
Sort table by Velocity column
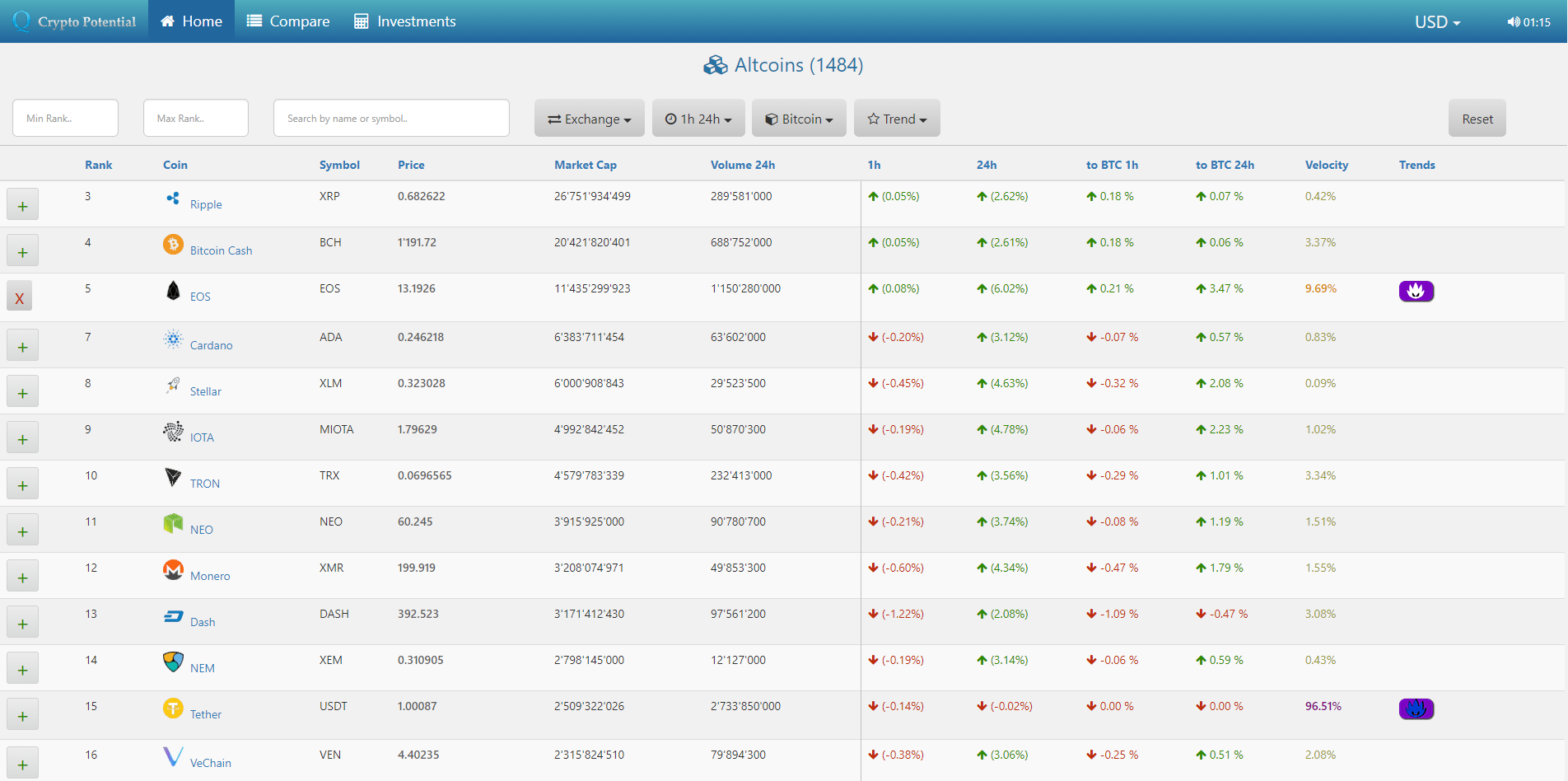[1327, 165]
